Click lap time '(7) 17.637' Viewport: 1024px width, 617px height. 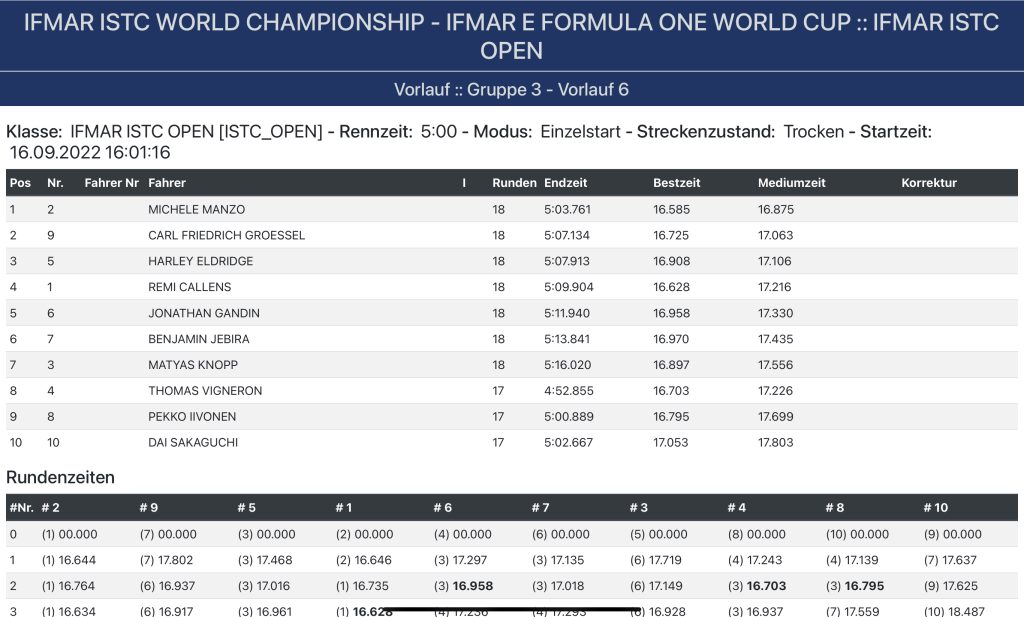(950, 560)
